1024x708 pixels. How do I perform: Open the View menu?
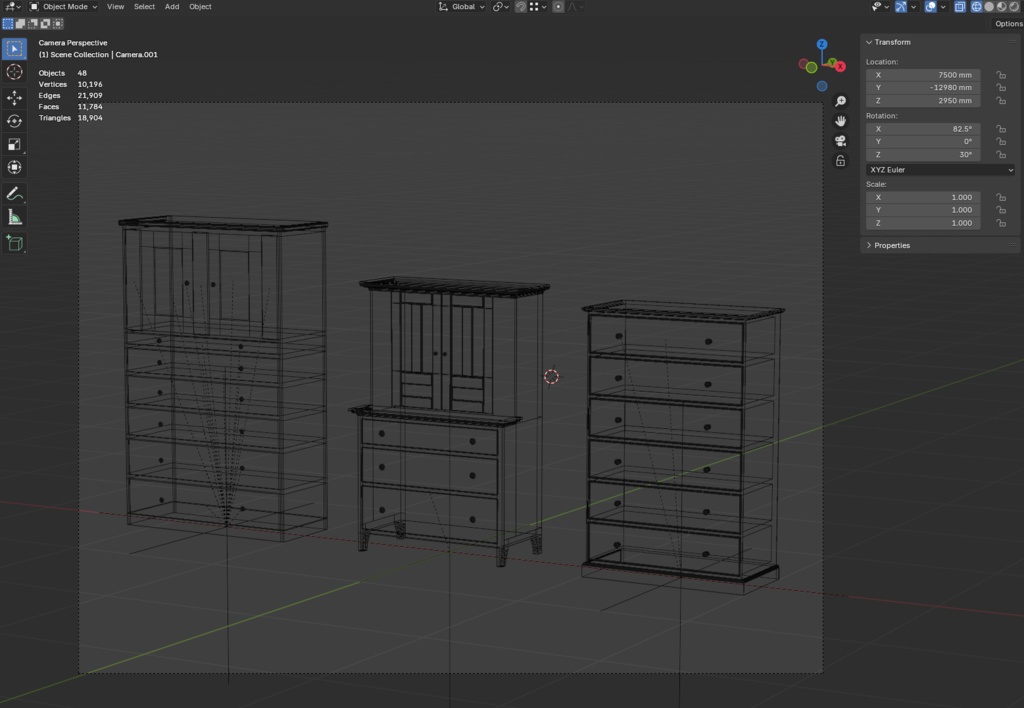[115, 7]
